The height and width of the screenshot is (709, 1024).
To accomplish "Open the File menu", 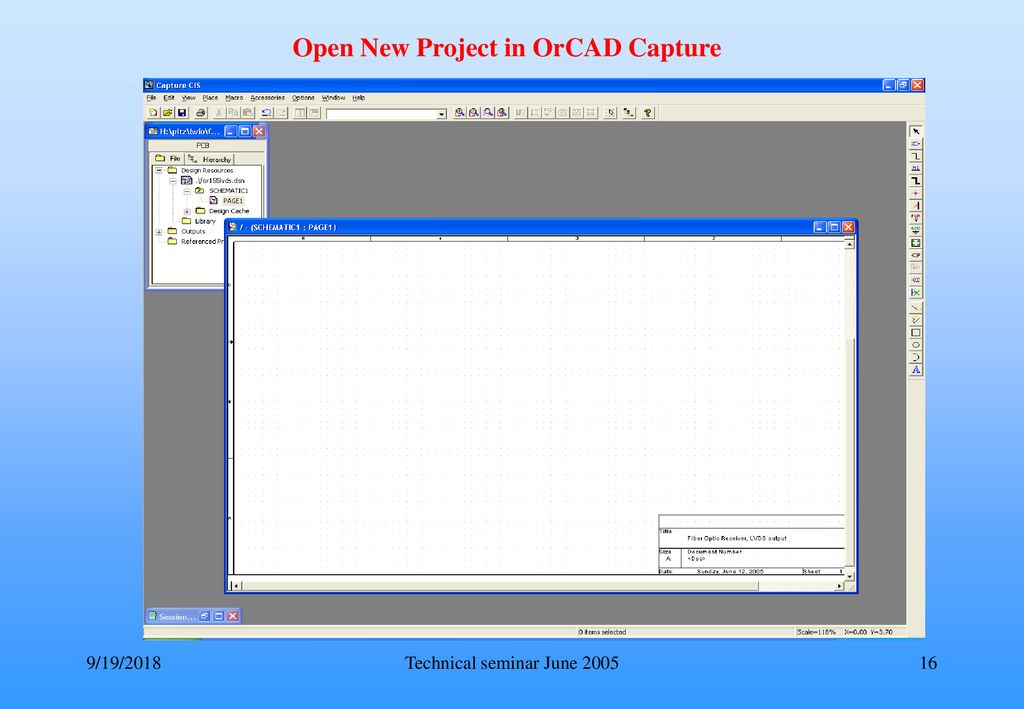I will pyautogui.click(x=151, y=98).
